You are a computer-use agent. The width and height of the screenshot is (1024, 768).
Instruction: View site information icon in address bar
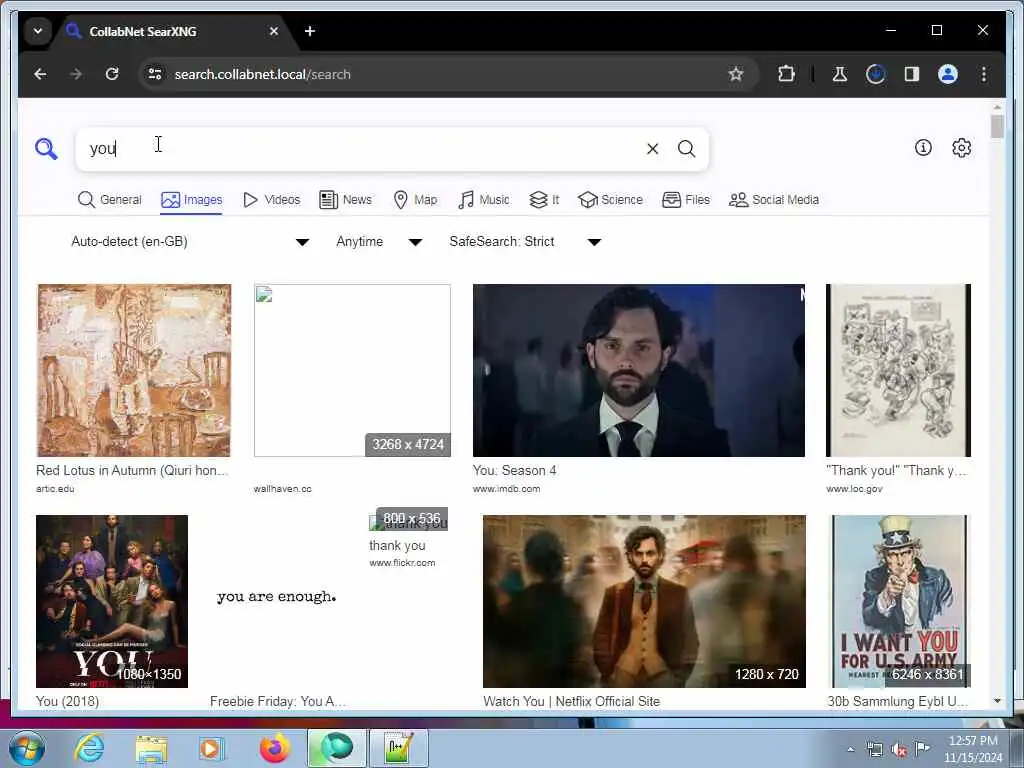pyautogui.click(x=155, y=74)
